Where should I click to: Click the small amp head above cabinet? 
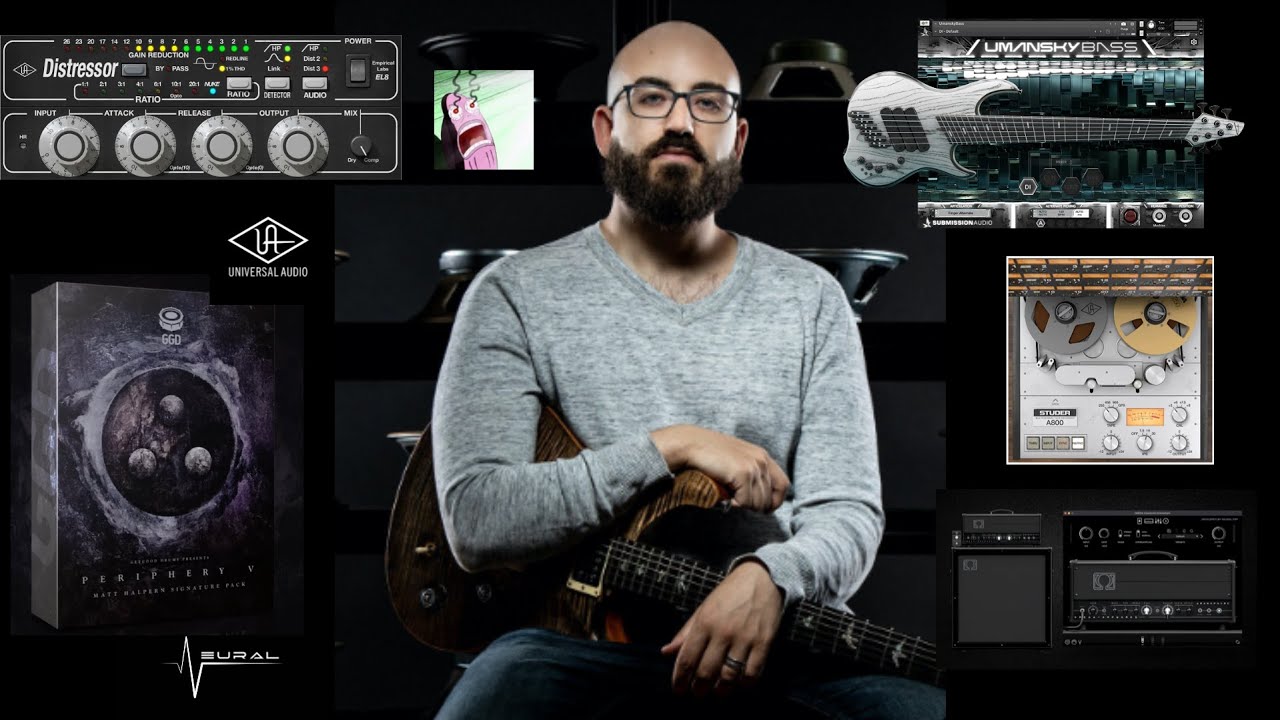click(1001, 527)
